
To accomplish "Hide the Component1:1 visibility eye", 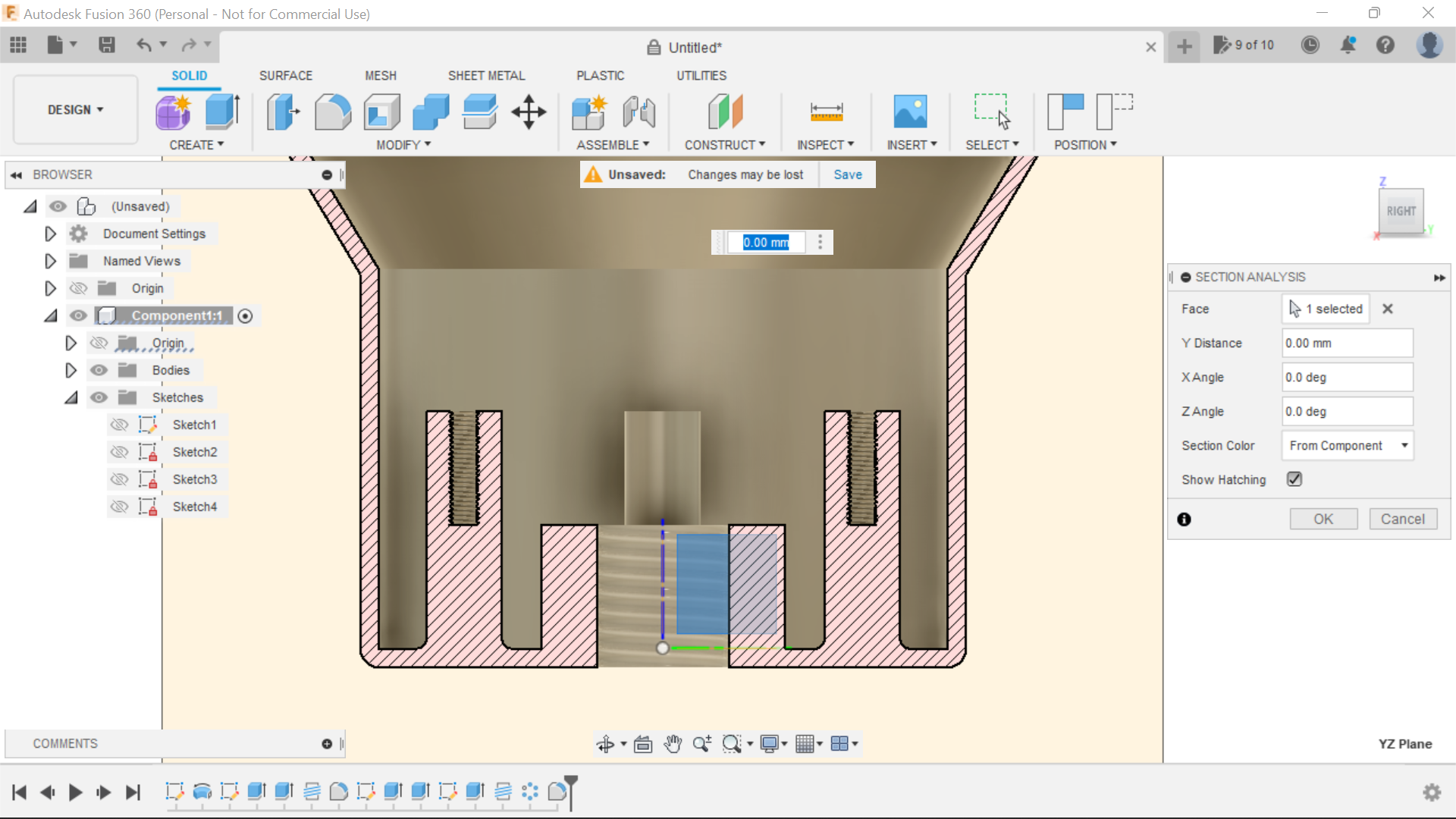I will coord(78,315).
